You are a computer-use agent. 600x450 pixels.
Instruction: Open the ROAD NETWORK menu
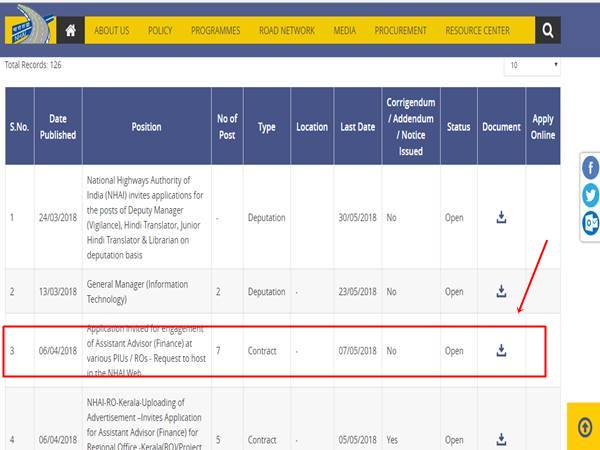coord(287,31)
